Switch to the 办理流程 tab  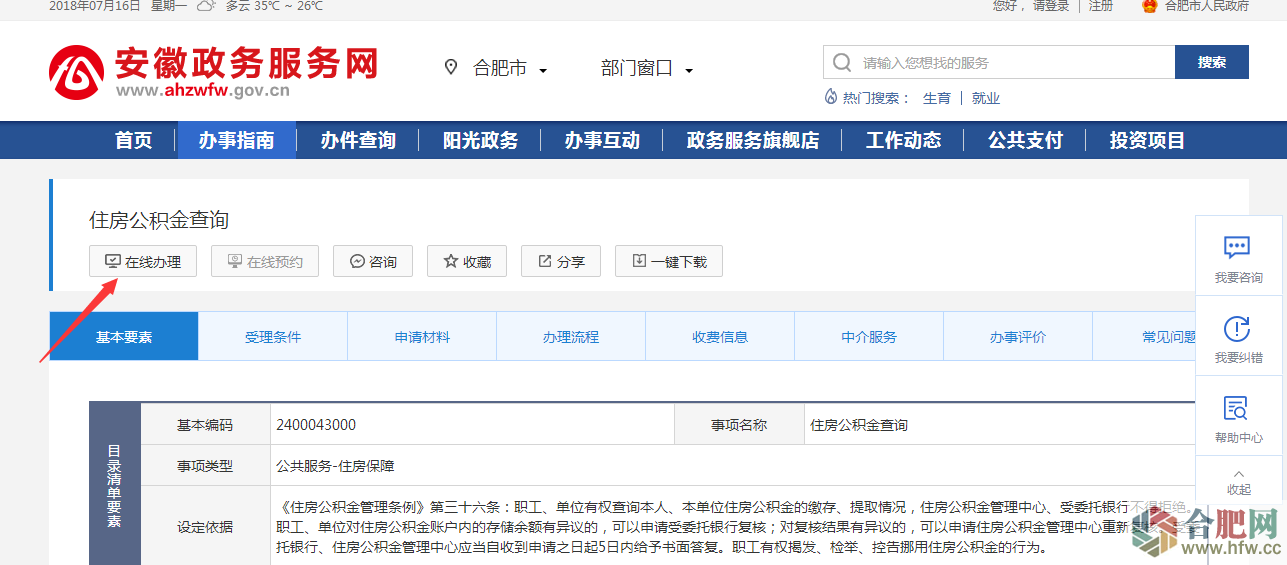(x=570, y=337)
